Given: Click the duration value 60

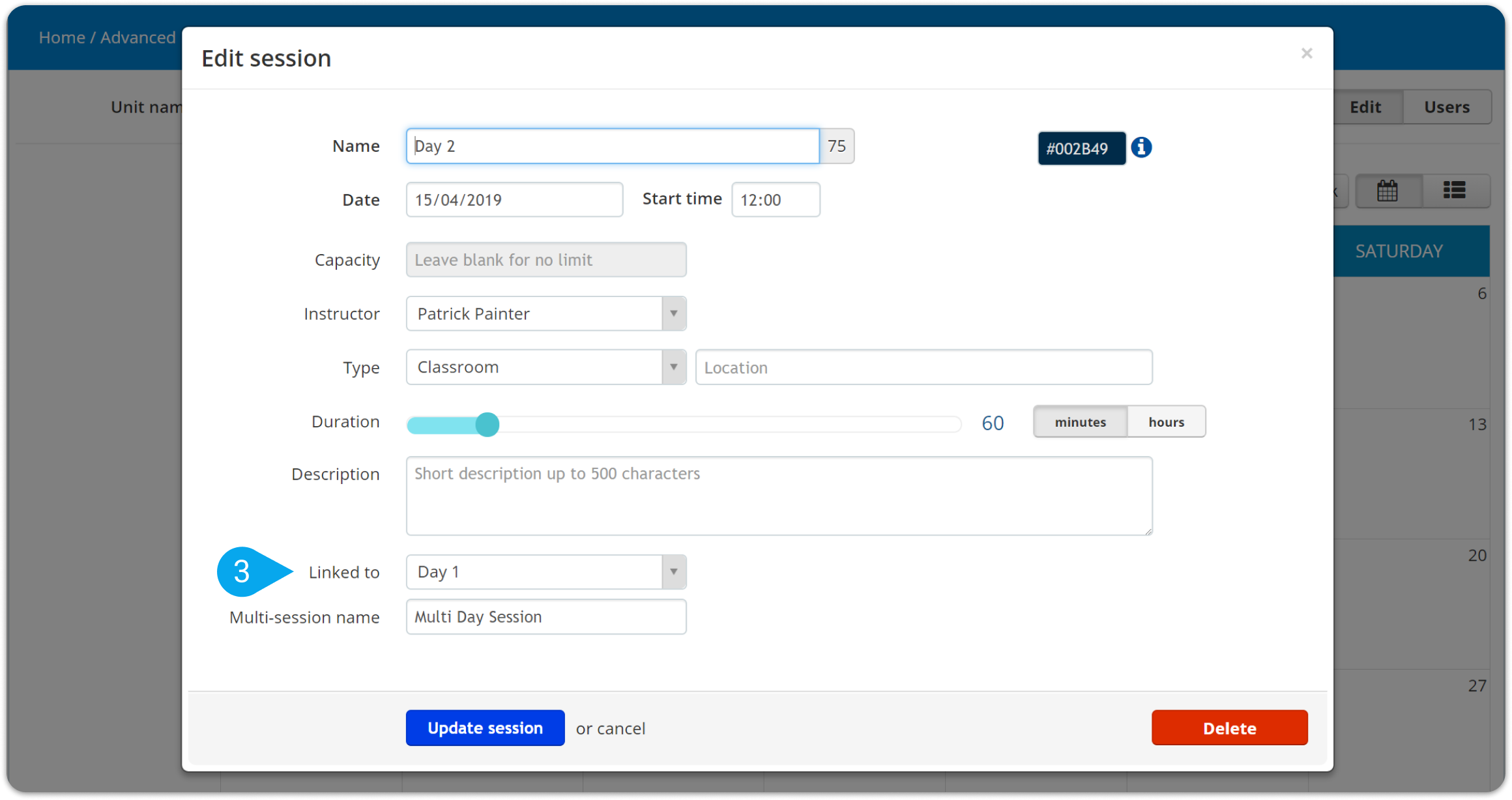Looking at the screenshot, I should click(993, 423).
